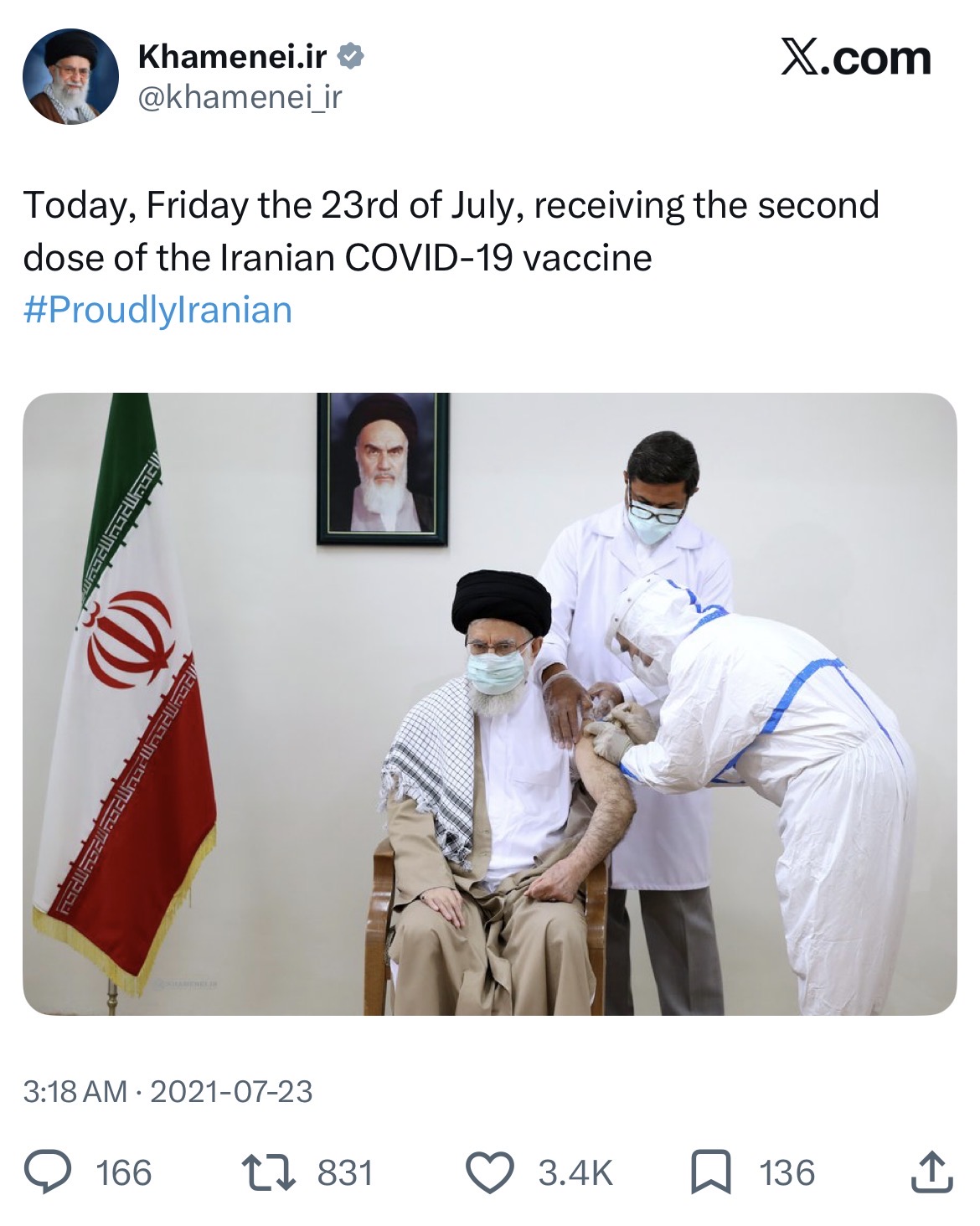Click the 166 replies count

[x=124, y=1172]
